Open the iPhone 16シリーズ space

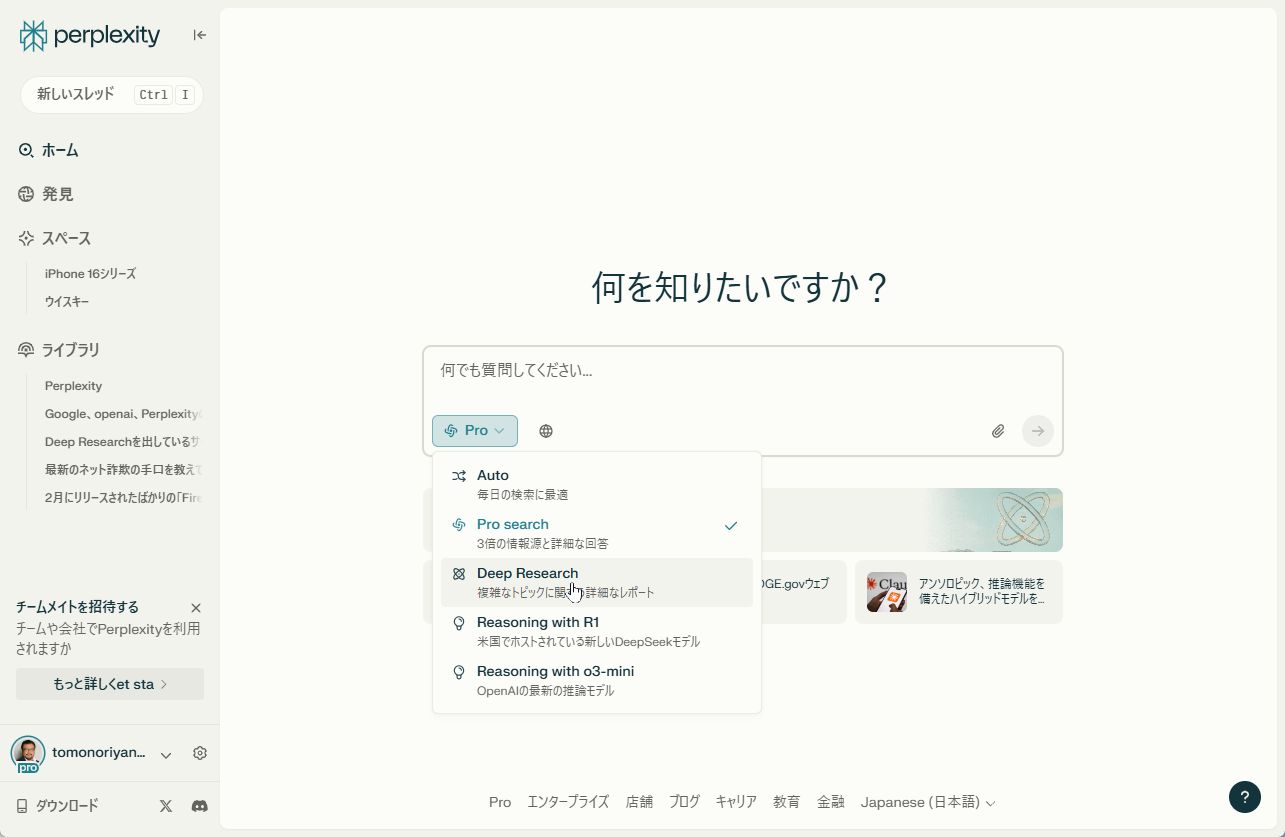[x=90, y=274]
